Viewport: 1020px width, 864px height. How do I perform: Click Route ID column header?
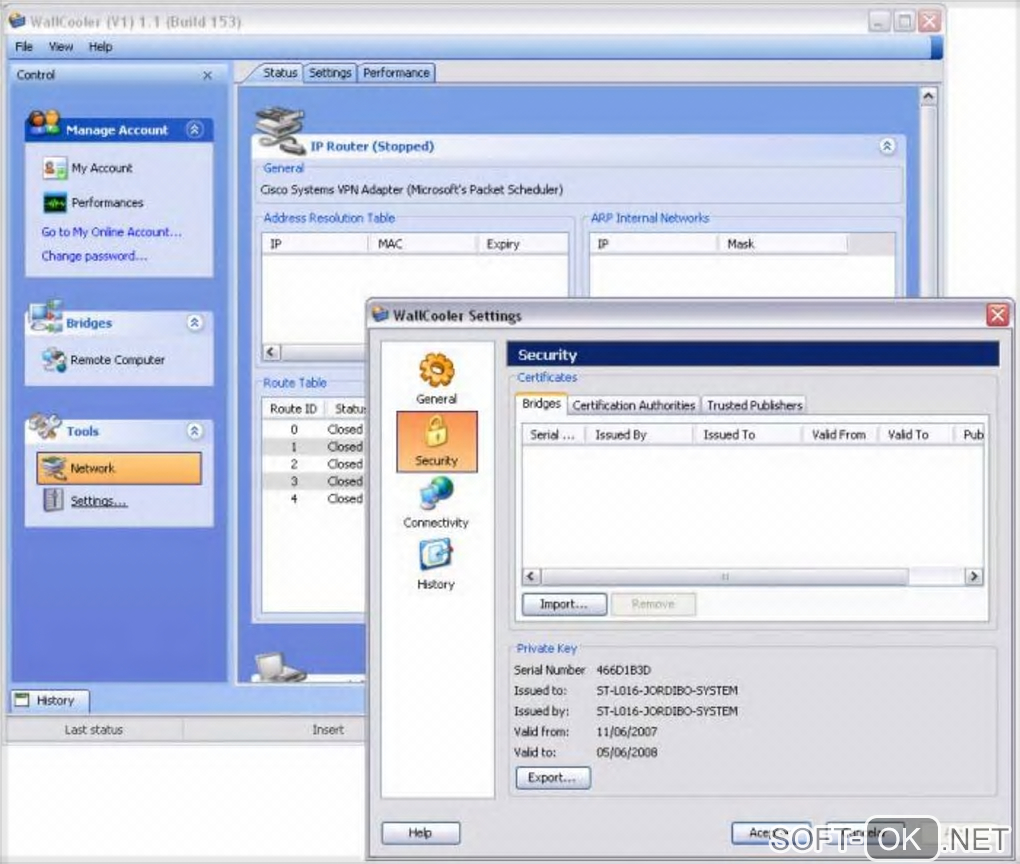tap(293, 409)
